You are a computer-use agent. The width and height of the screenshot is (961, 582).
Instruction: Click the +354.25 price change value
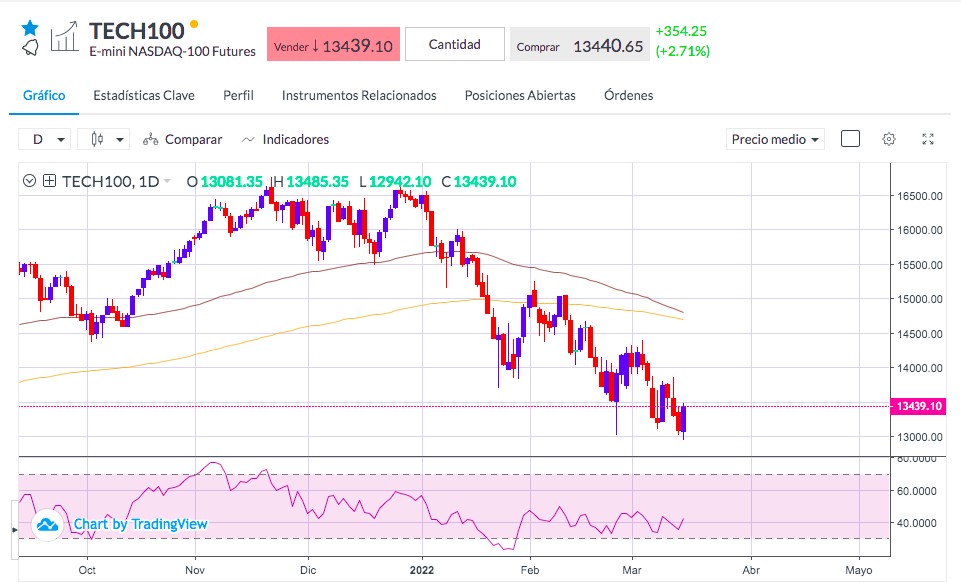click(681, 31)
